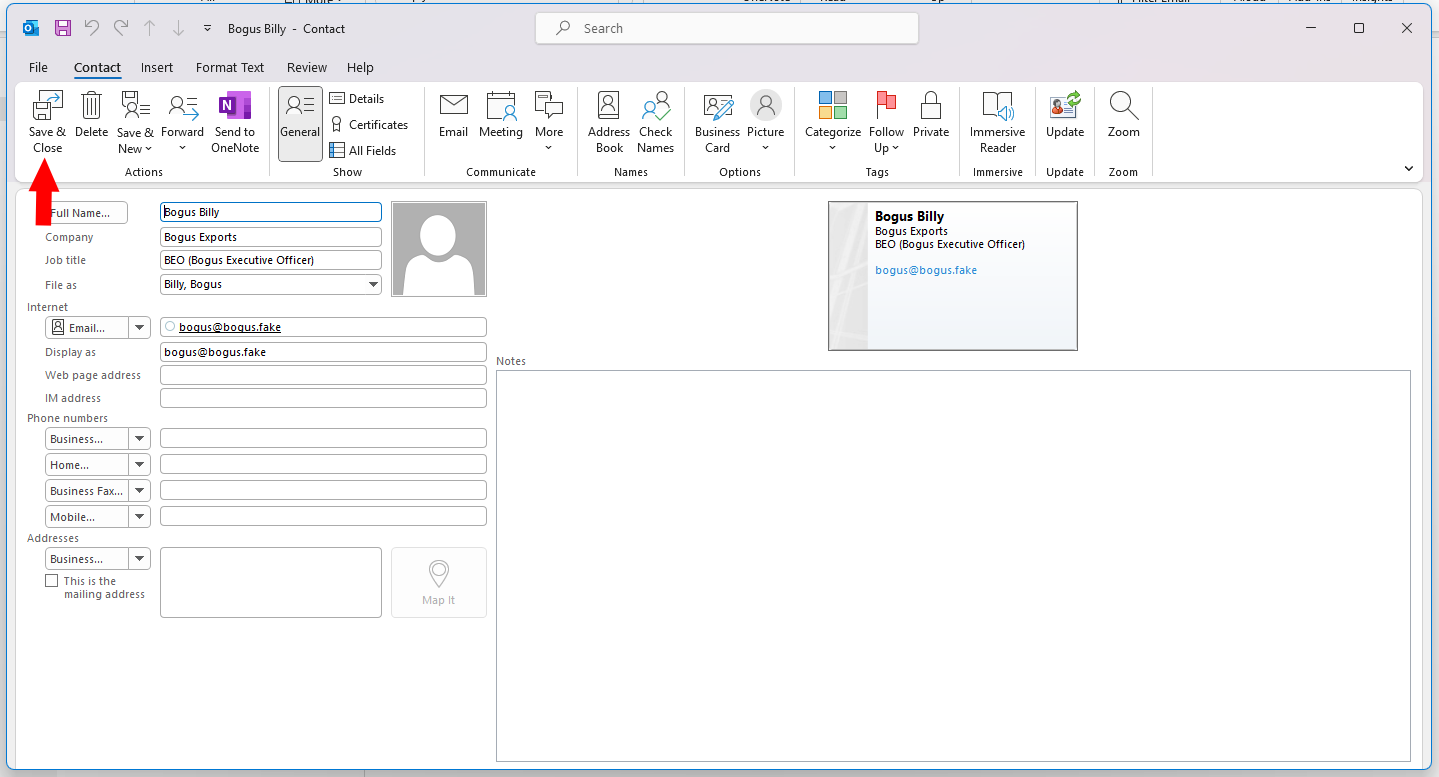Image resolution: width=1439 pixels, height=777 pixels.
Task: Check 'This is the mailing address' box
Action: click(52, 581)
